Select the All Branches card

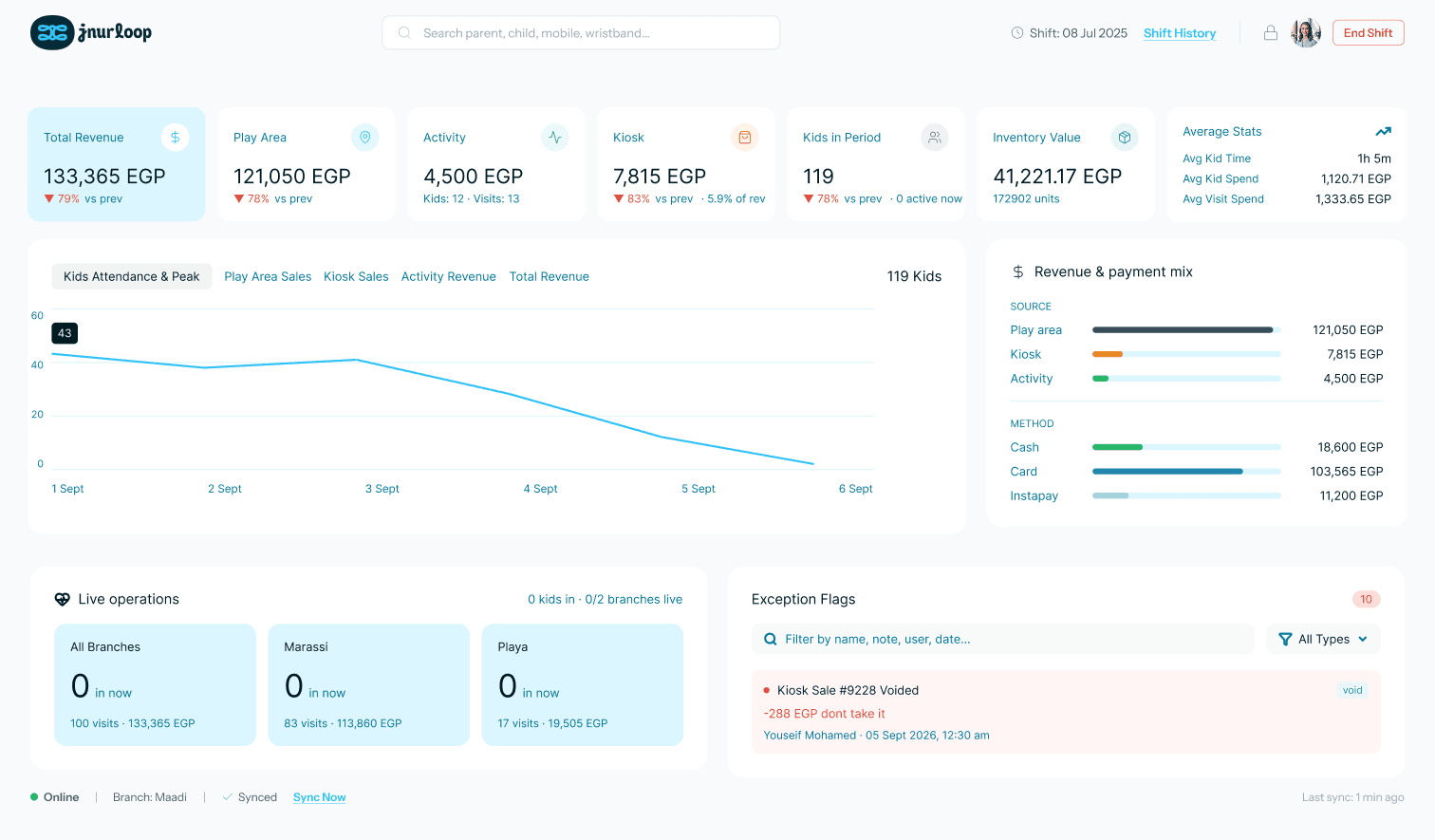pos(155,684)
